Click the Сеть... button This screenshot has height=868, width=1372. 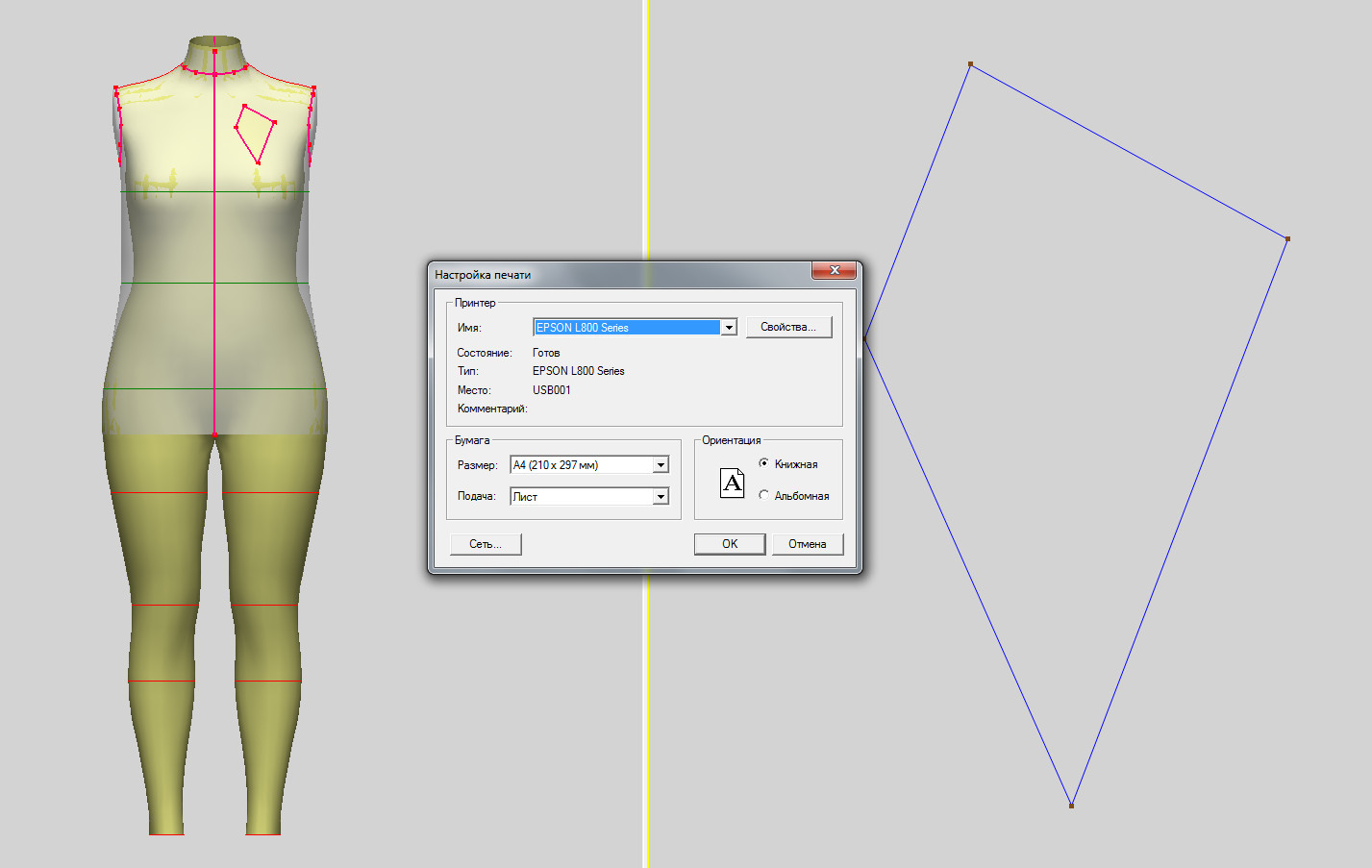pyautogui.click(x=486, y=544)
